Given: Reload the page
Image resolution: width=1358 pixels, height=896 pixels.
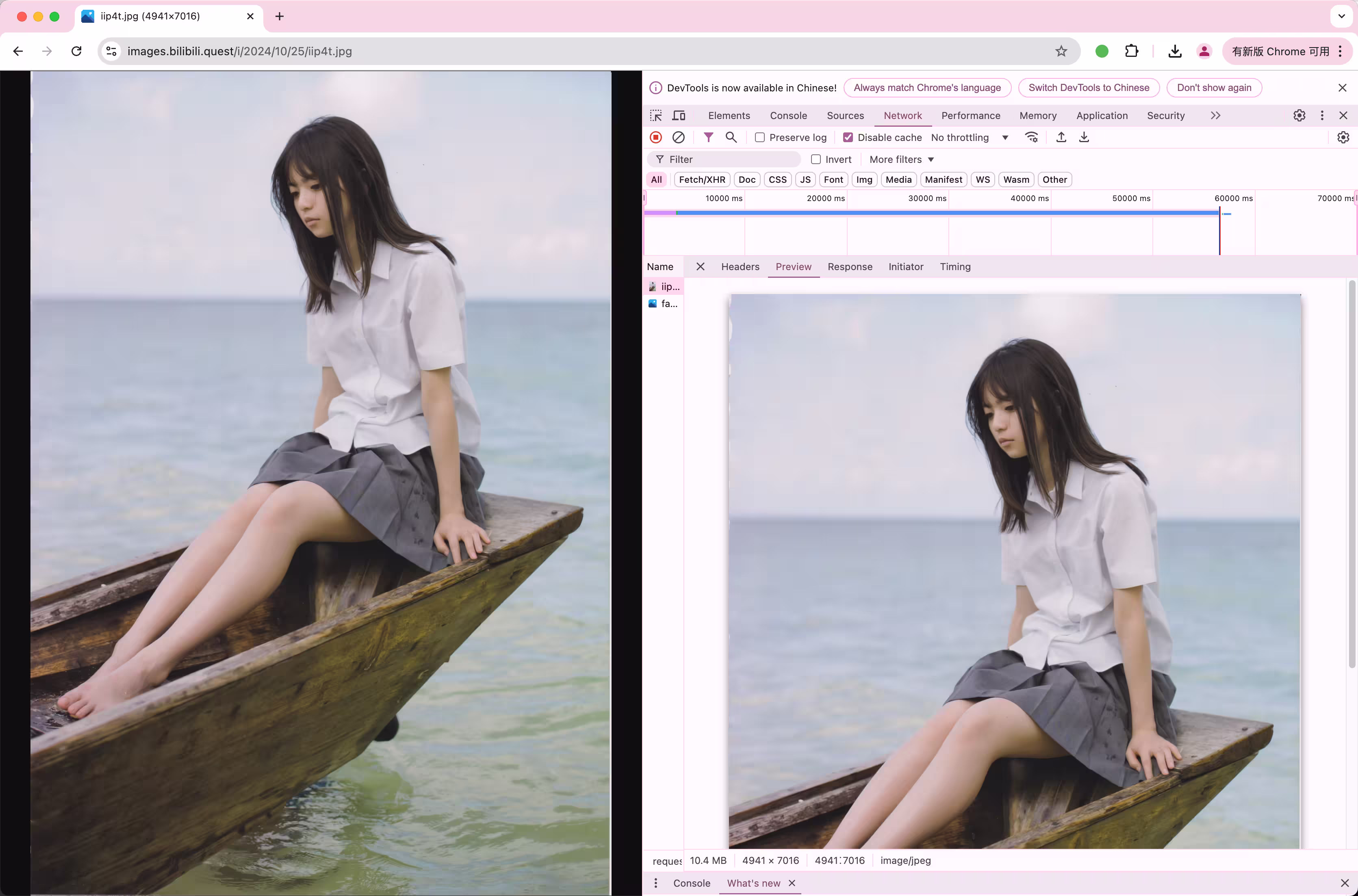Looking at the screenshot, I should coord(76,52).
